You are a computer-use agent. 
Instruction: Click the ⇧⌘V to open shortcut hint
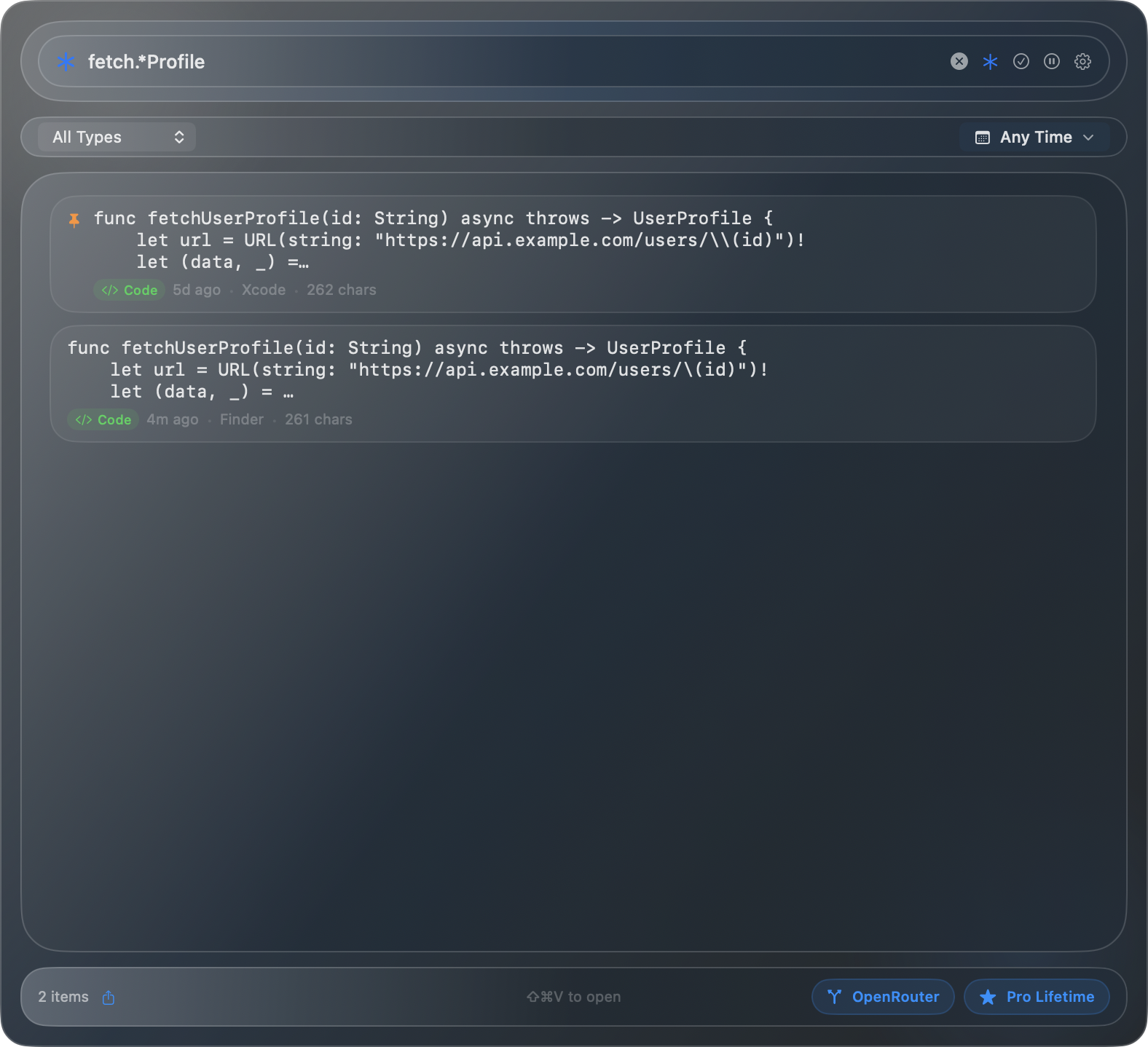(x=574, y=997)
